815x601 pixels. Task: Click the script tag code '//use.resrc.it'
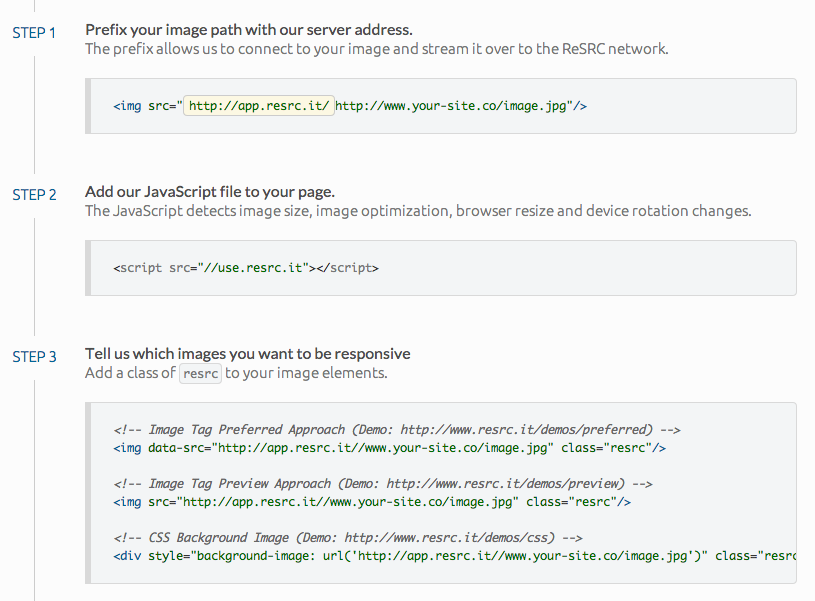[253, 268]
